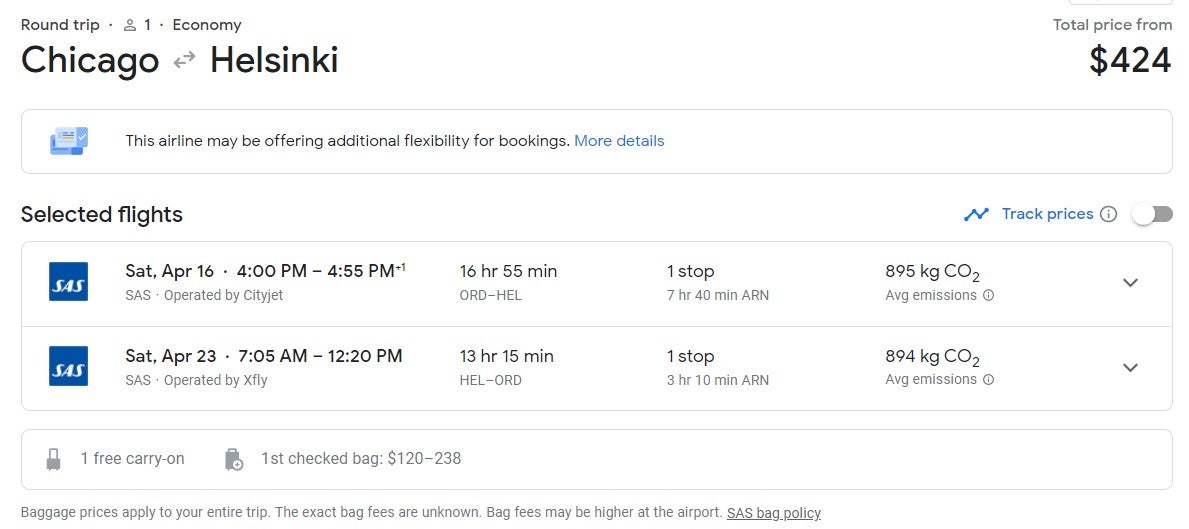Click the SAS logo on the outbound flight

coord(68,282)
